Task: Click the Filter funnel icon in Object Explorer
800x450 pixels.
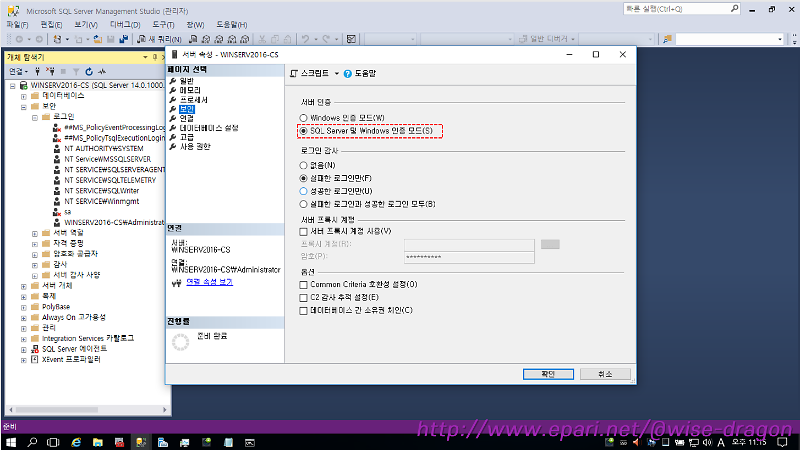Action: click(76, 71)
